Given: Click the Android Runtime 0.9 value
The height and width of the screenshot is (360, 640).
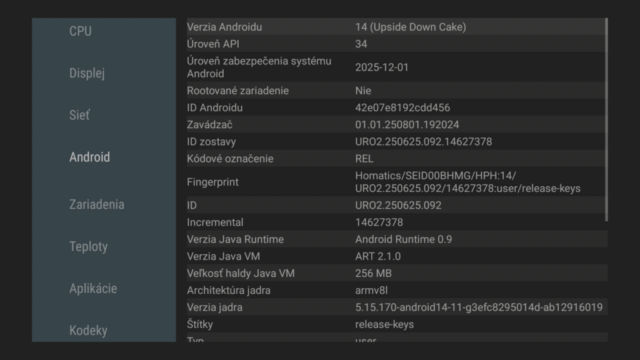Looking at the screenshot, I should pos(404,239).
